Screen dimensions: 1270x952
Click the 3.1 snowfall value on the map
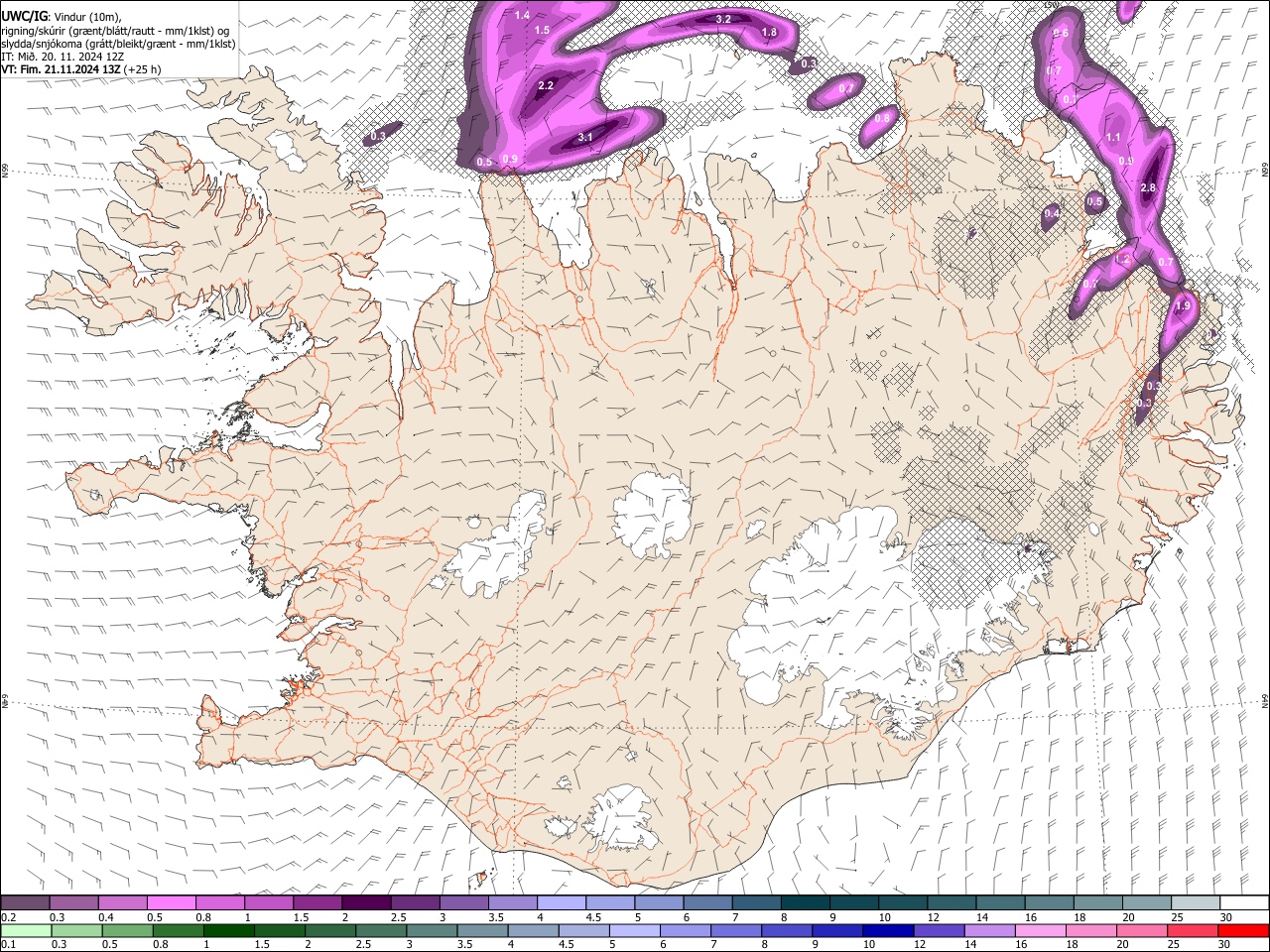(x=585, y=138)
